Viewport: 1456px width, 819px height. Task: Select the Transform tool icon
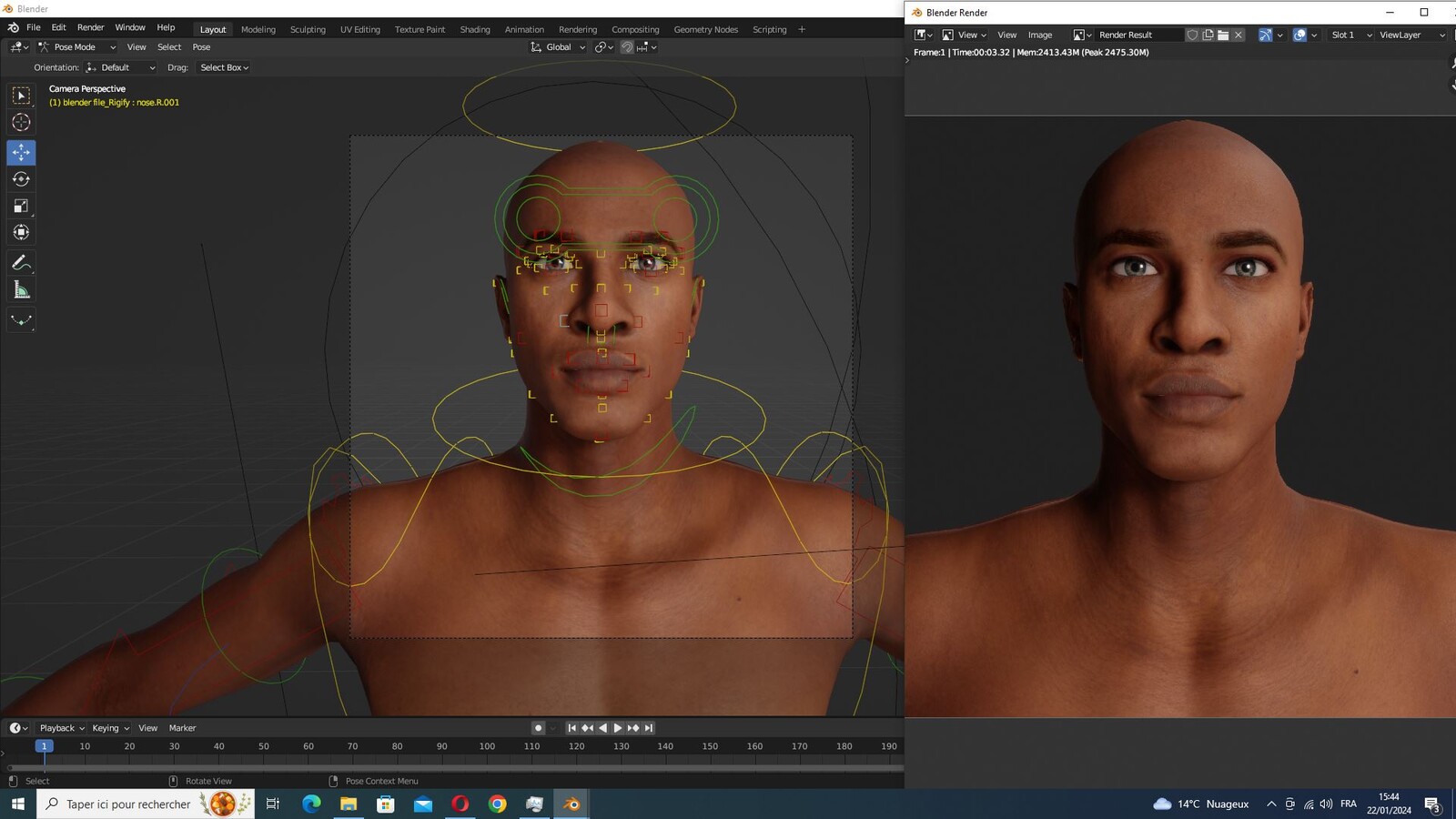(x=21, y=232)
